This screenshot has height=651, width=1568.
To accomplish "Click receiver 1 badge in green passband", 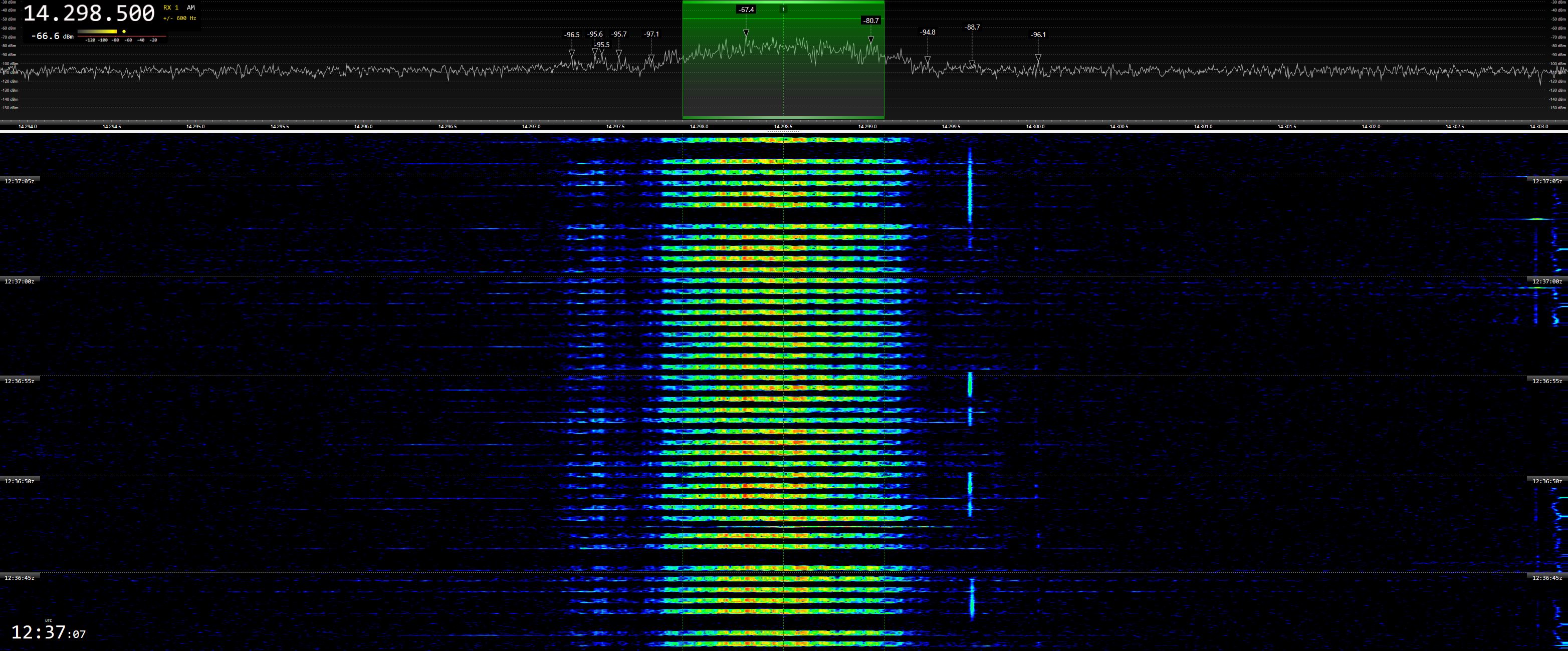I will (x=783, y=9).
